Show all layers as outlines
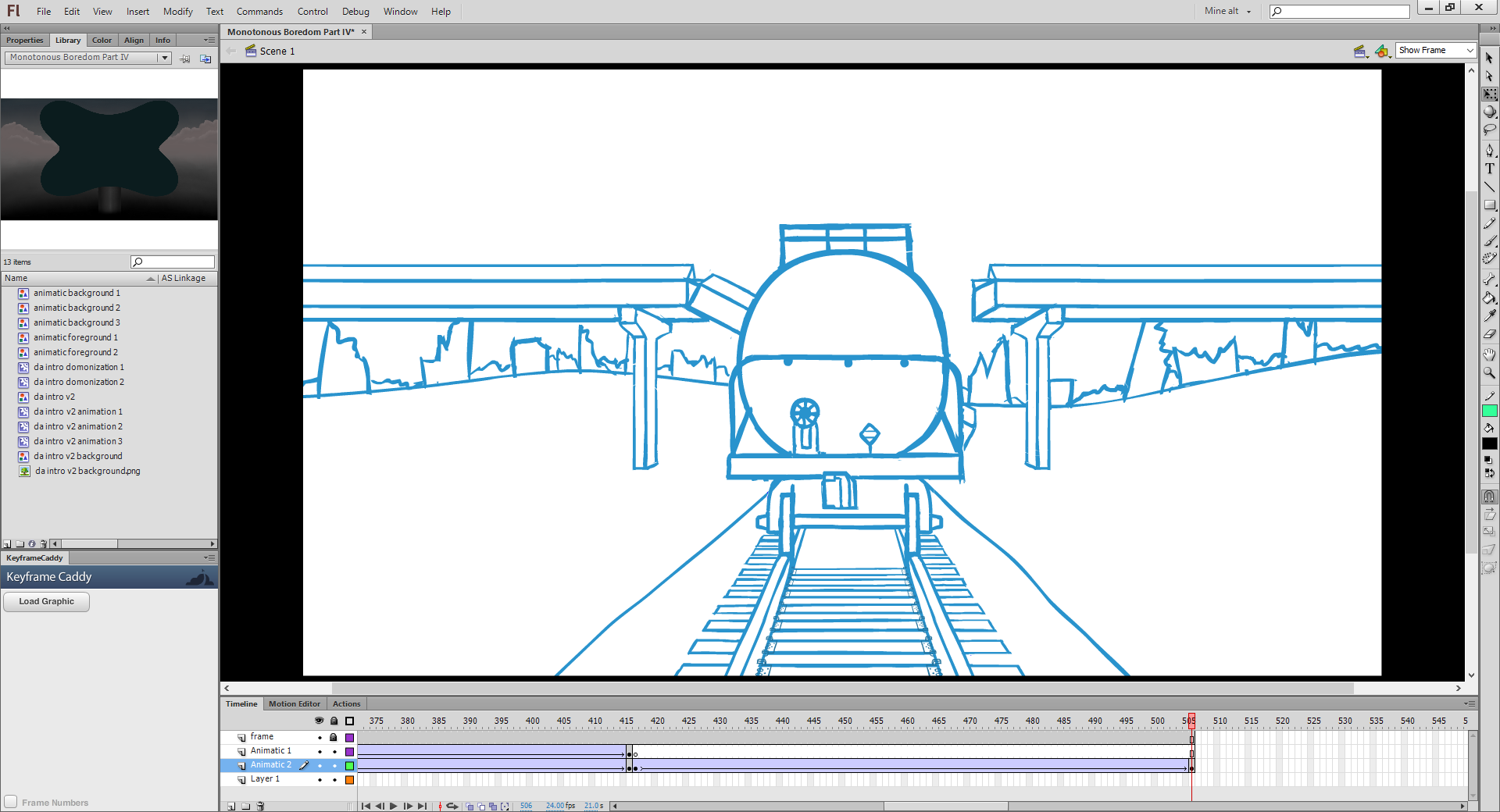The height and width of the screenshot is (812, 1500). (349, 721)
